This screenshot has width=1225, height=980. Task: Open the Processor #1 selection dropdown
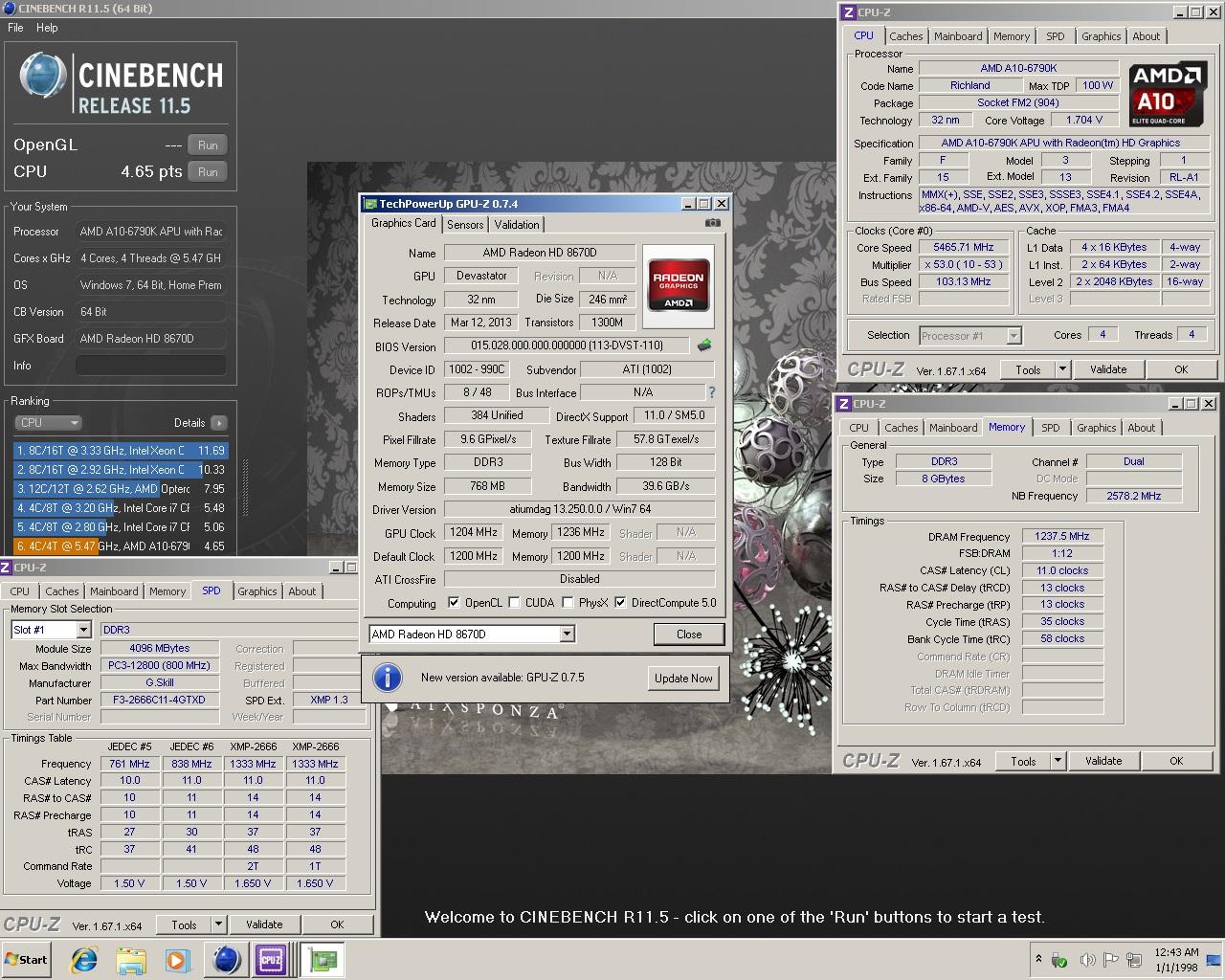969,336
